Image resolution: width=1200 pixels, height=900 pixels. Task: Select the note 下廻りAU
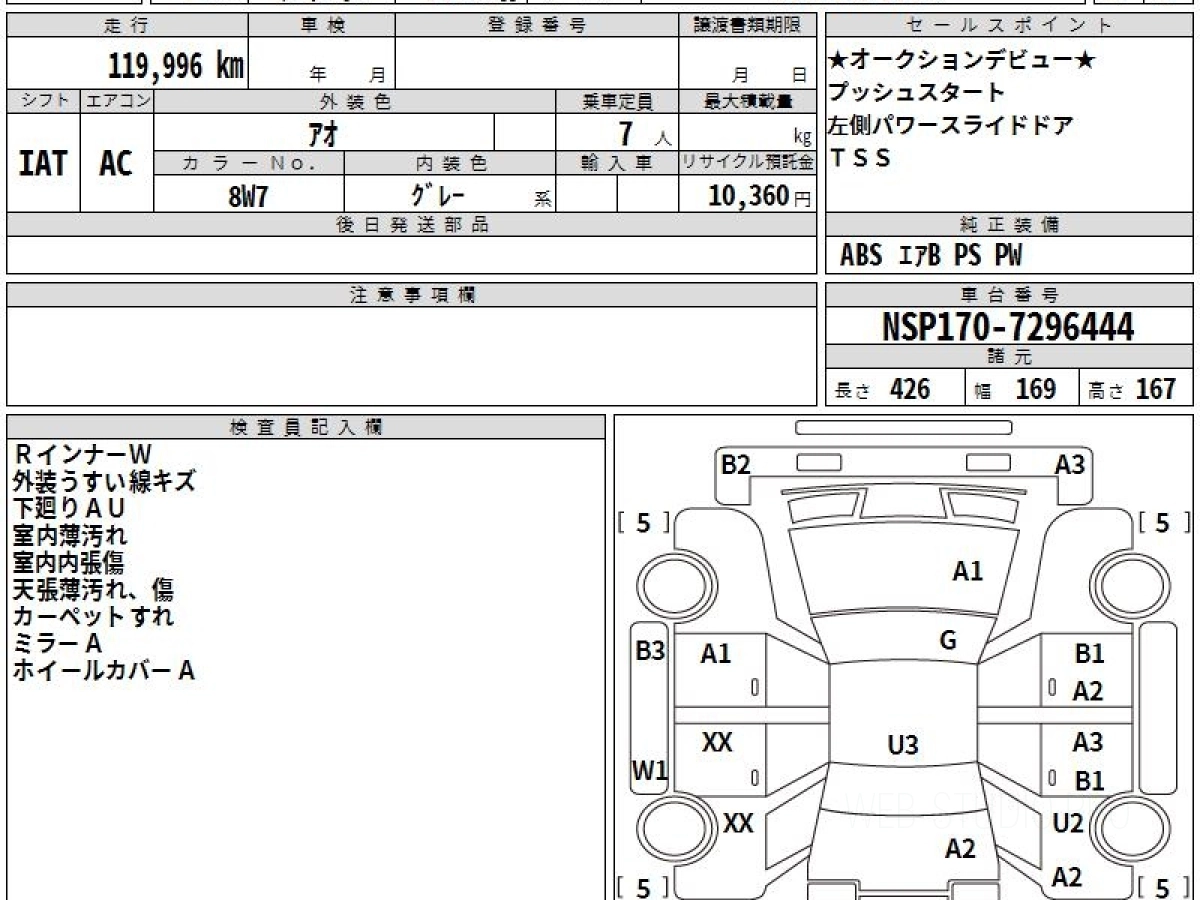pyautogui.click(x=69, y=509)
